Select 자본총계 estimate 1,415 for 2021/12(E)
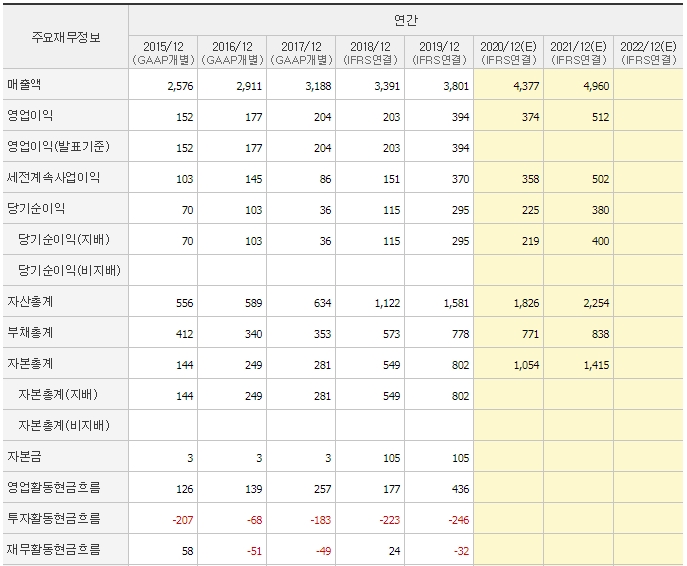This screenshot has height=566, width=687. click(596, 365)
